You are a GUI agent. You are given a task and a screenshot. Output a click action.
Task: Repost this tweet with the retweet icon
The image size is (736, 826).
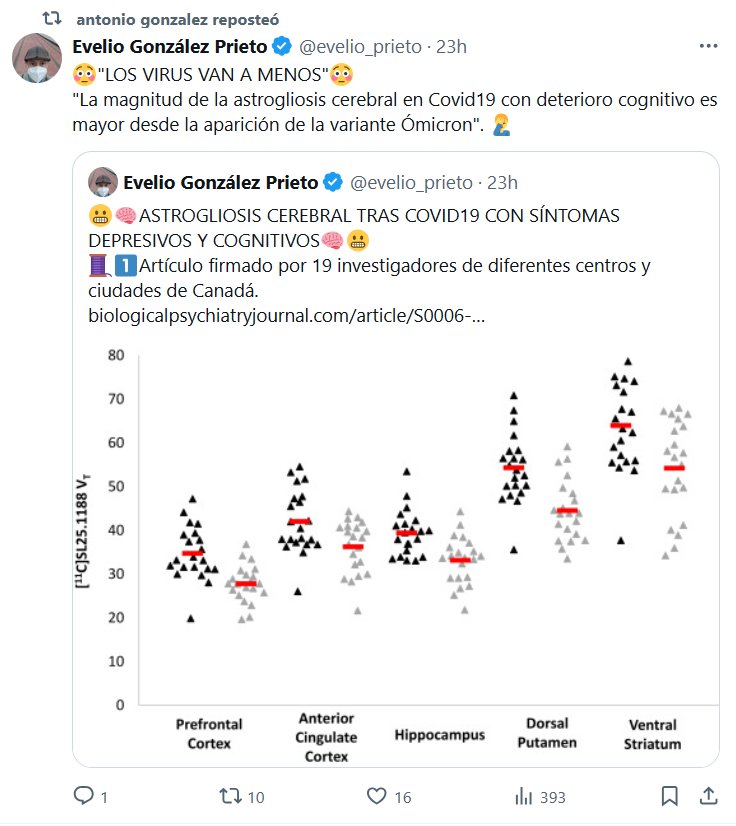tap(230, 796)
